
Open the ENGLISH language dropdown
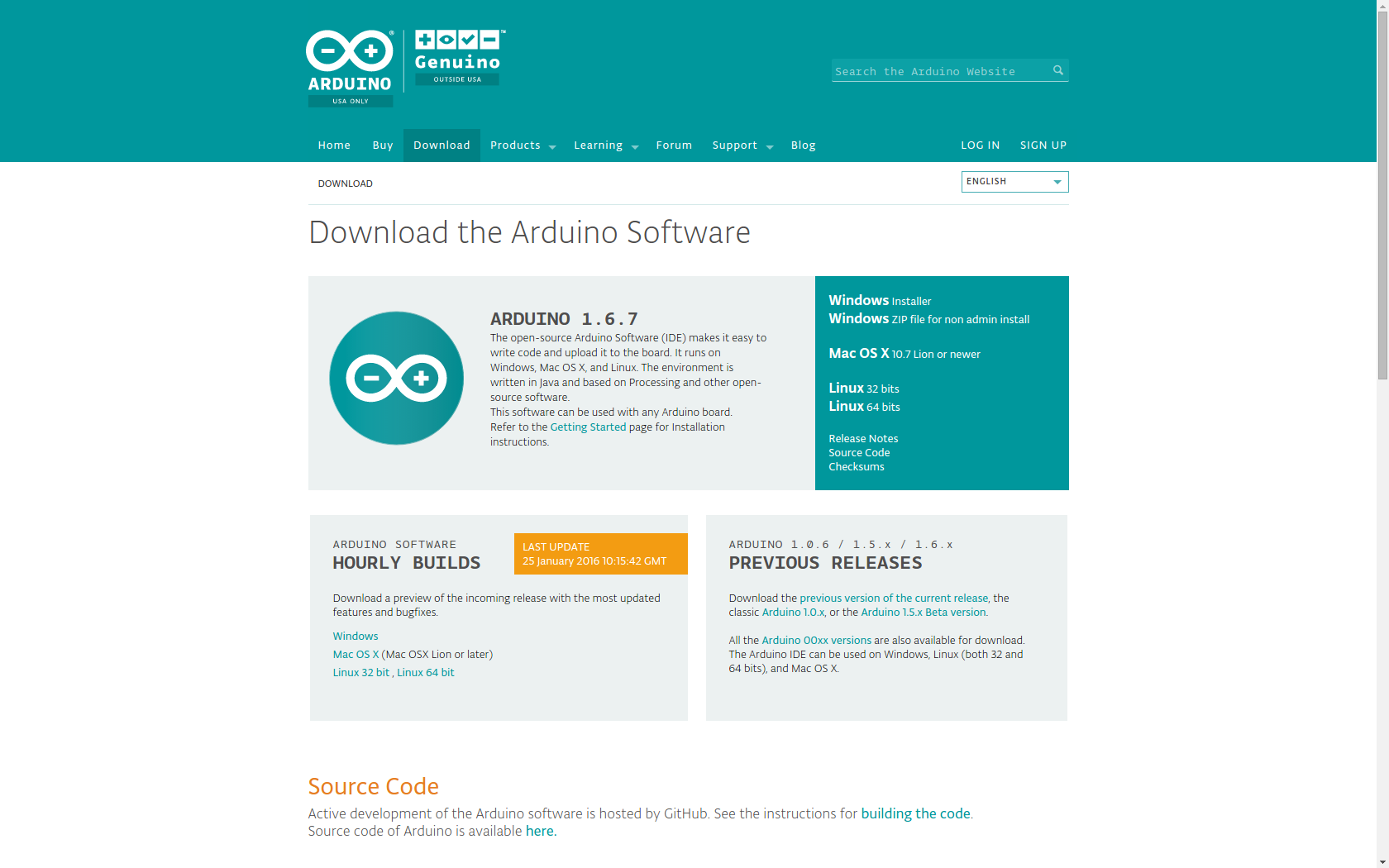(x=1014, y=181)
